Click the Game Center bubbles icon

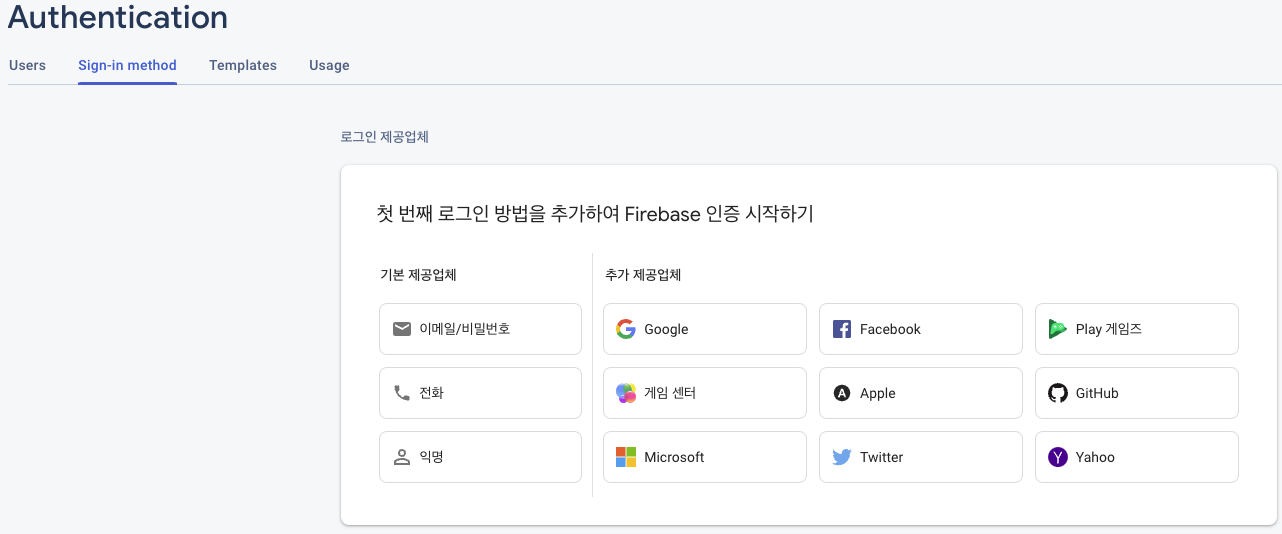click(x=626, y=393)
